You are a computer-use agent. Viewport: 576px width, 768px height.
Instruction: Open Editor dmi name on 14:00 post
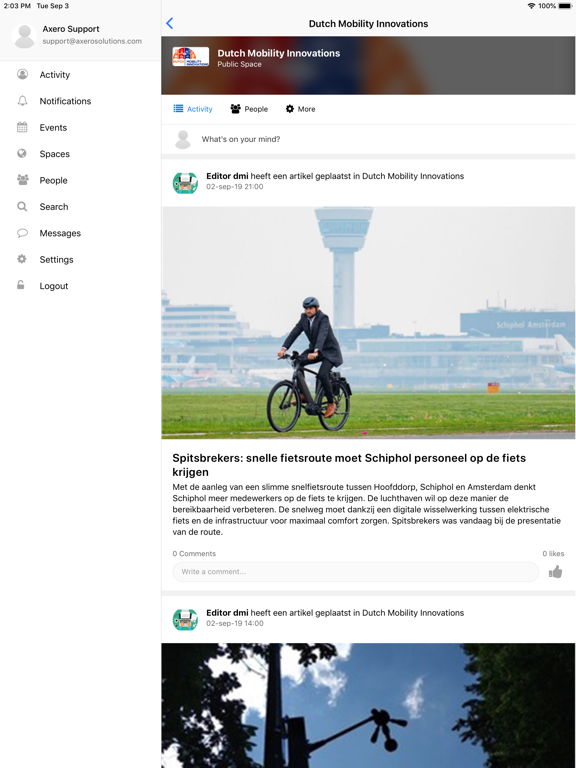[227, 613]
